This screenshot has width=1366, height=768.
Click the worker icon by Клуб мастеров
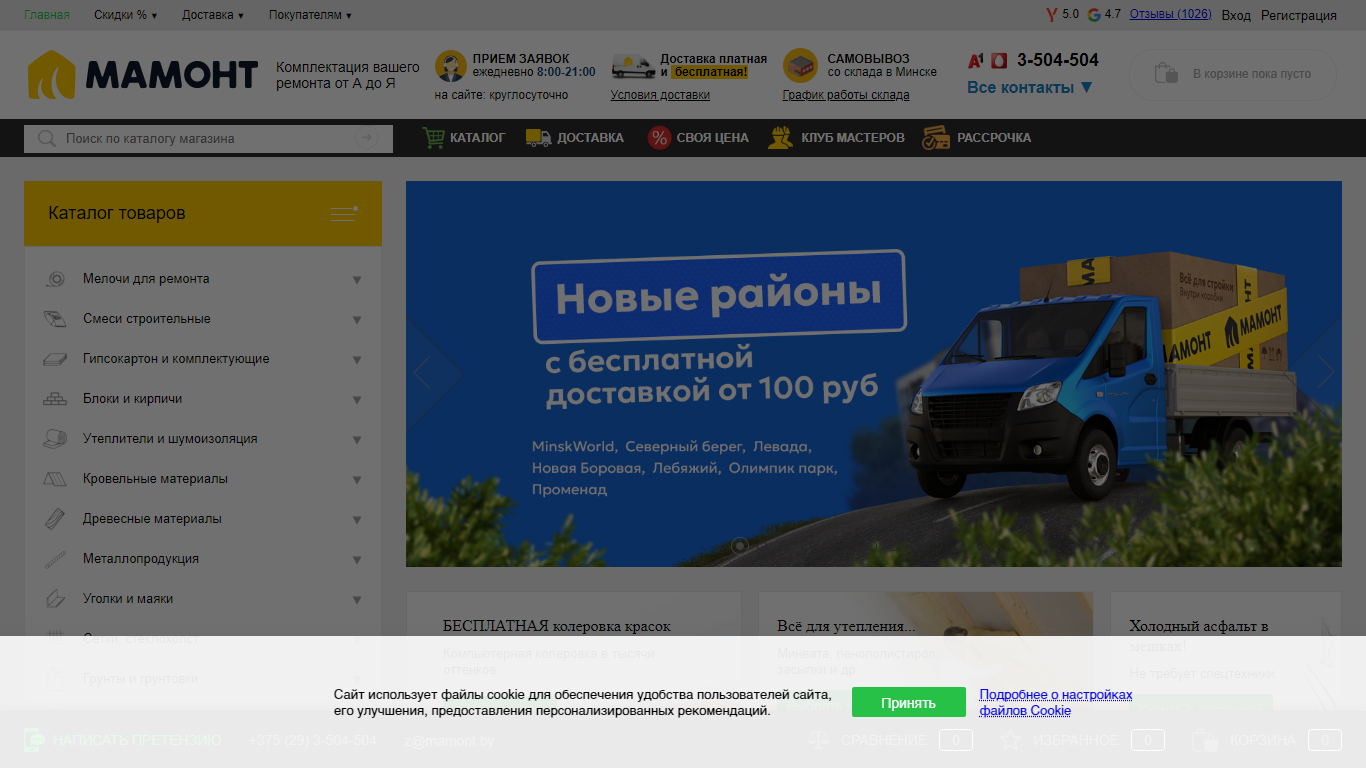[781, 138]
